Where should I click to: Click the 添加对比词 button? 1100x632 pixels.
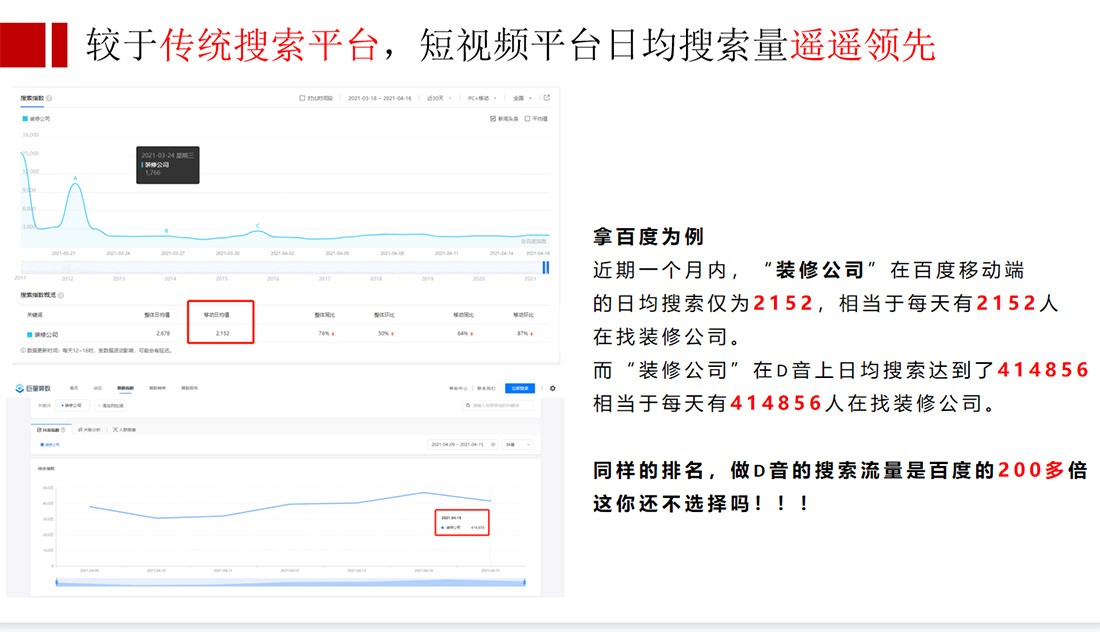coord(110,406)
